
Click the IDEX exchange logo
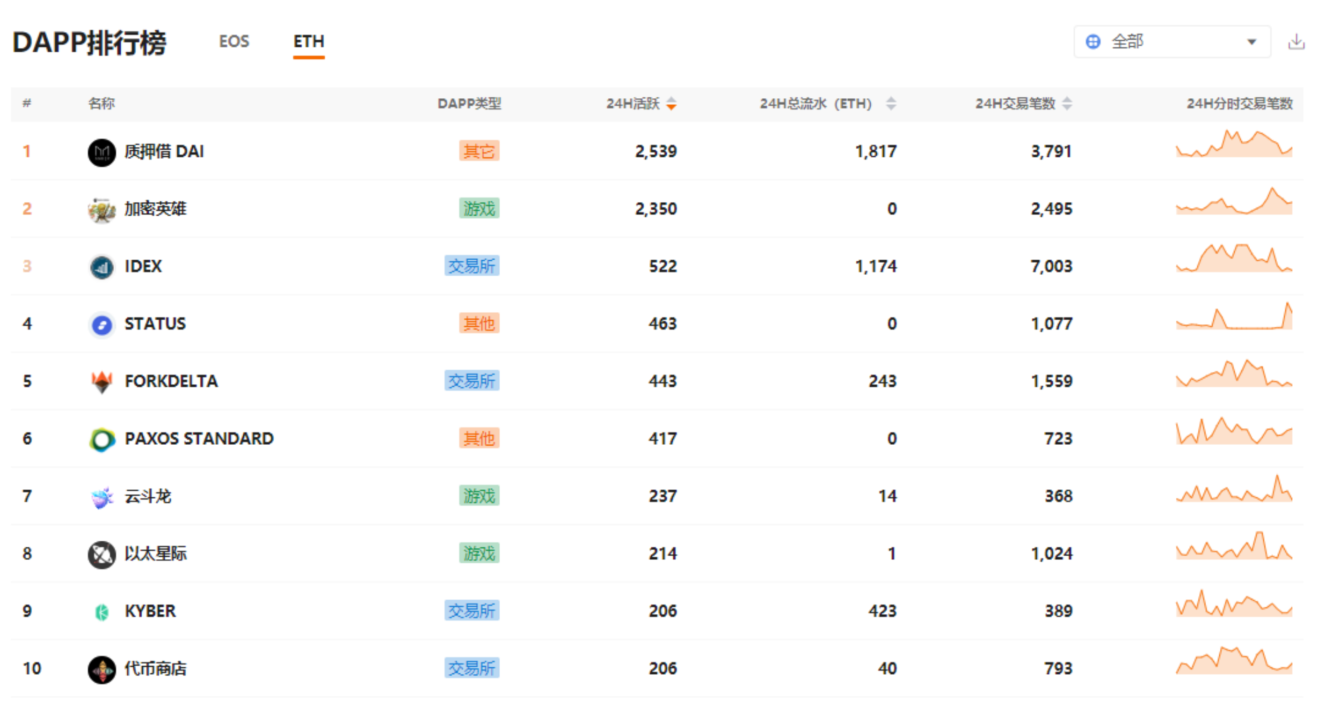102,267
